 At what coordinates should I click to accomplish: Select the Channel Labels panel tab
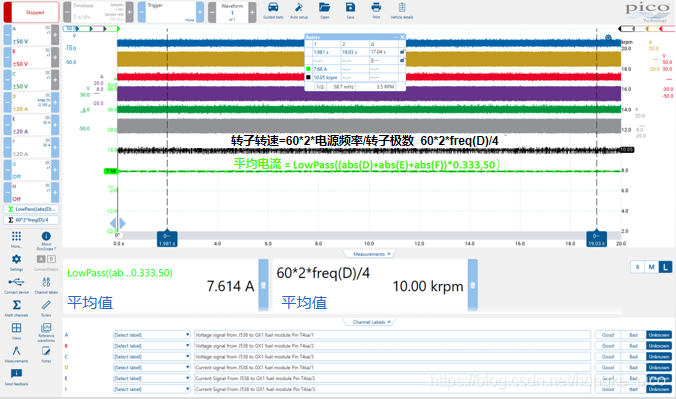coord(369,322)
